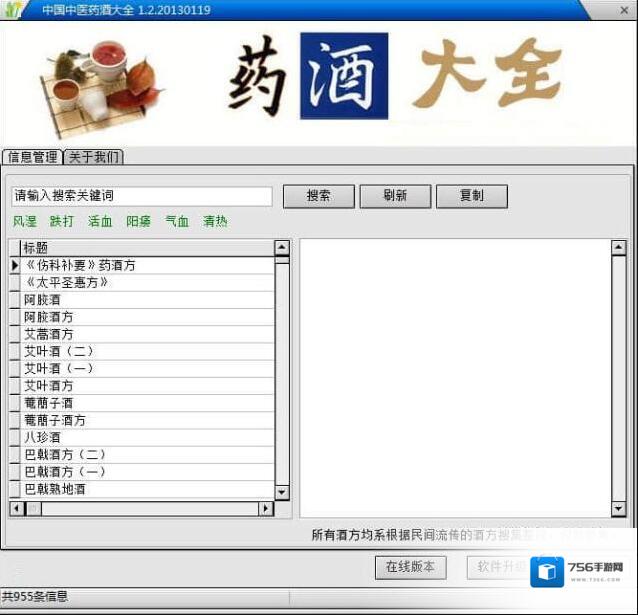Select the 八珍酒 list entry
This screenshot has width=638, height=615.
tap(42, 437)
